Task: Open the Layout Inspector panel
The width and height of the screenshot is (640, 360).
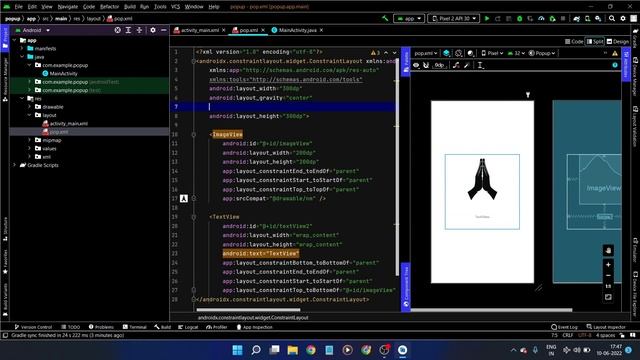Action: point(606,327)
